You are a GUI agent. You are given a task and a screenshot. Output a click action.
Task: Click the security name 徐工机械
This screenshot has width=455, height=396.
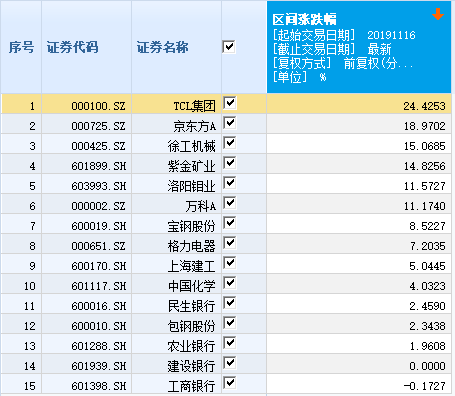(192, 146)
